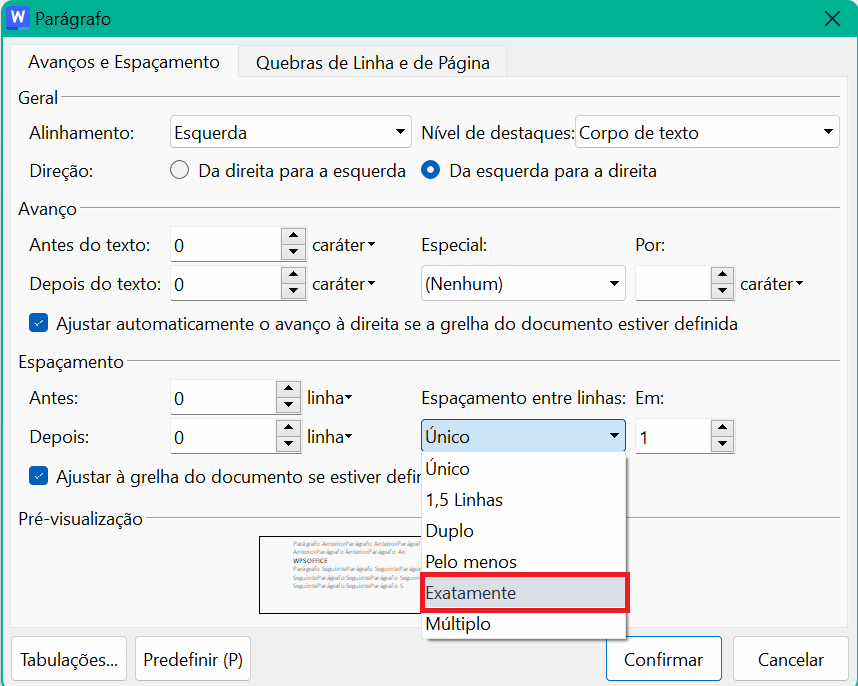Open the Especial dropdown showing (Nenhum)
The height and width of the screenshot is (686, 858).
coord(522,283)
